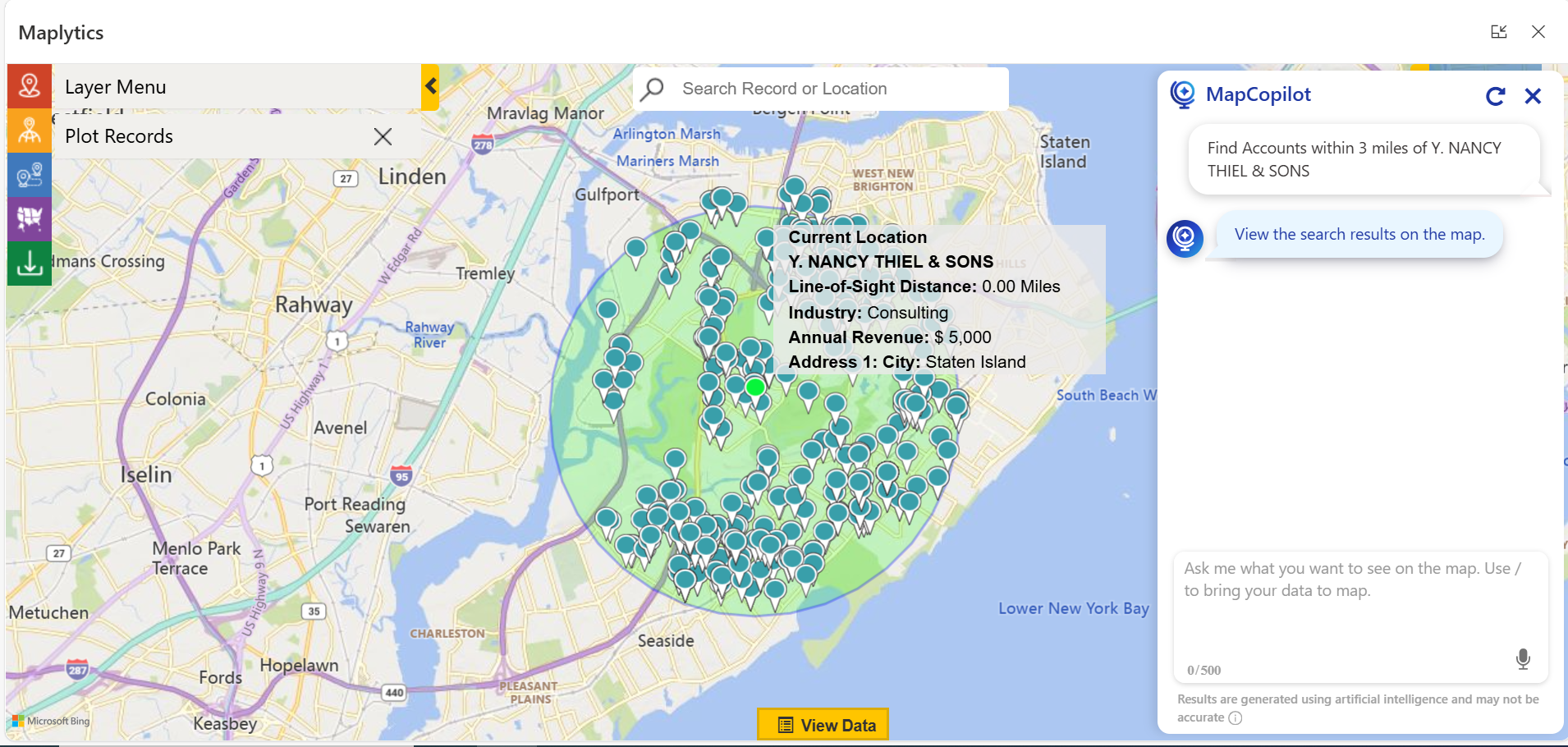1568x747 pixels.
Task: Click the orange globe pin sidebar icon
Action: (x=30, y=131)
